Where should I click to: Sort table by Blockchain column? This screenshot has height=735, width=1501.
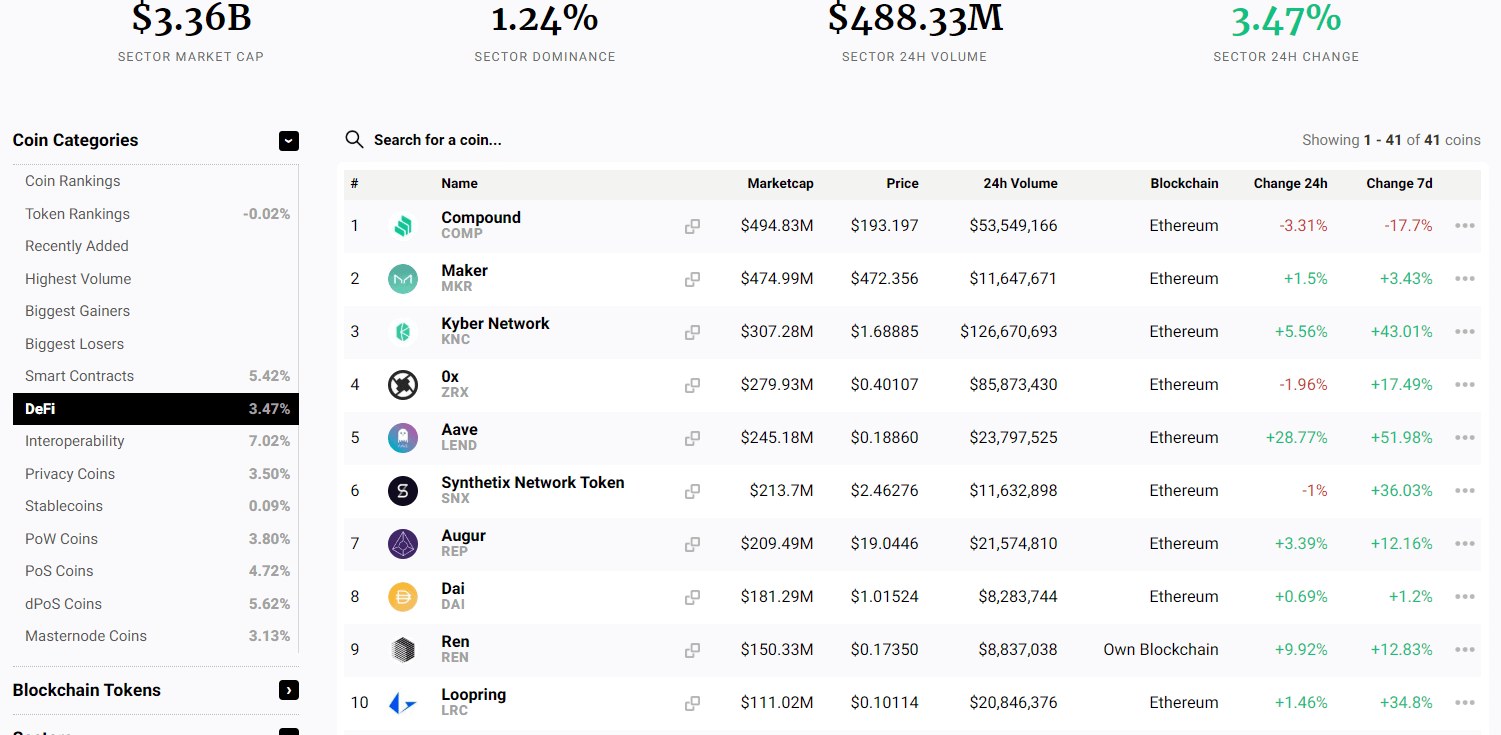[1184, 184]
